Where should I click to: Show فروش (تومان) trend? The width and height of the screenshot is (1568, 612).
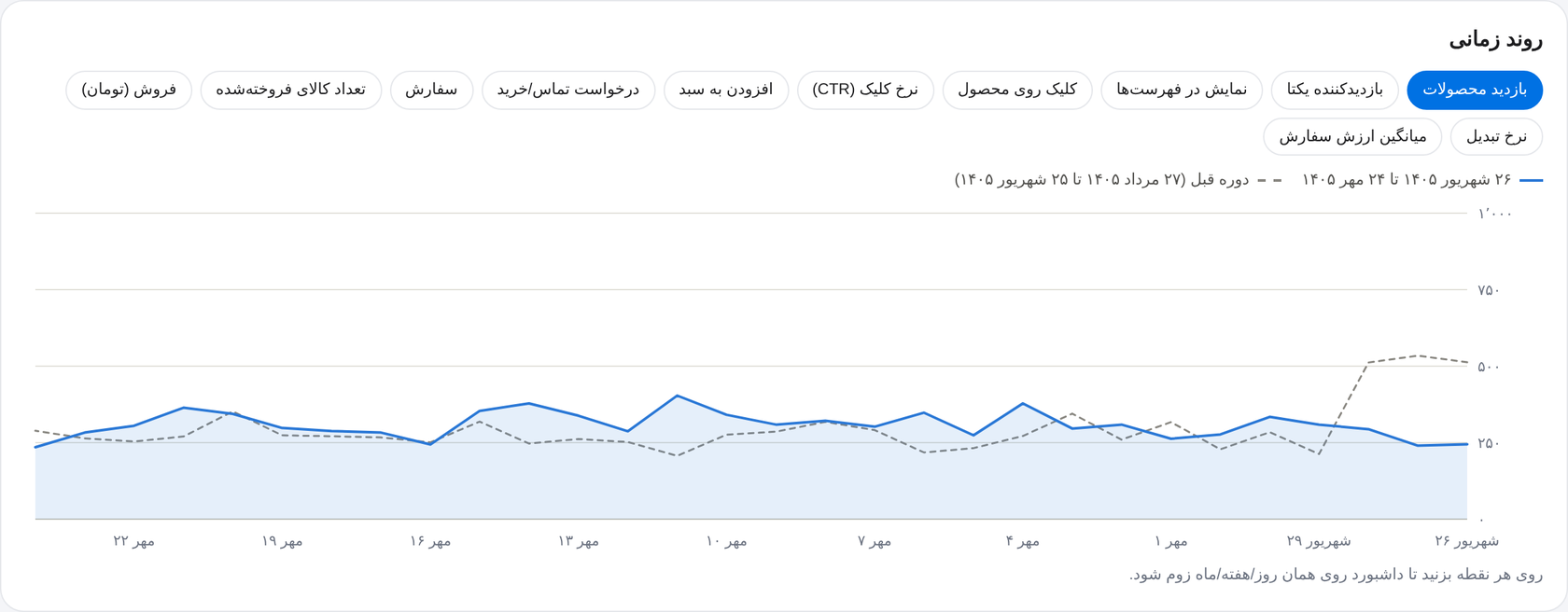pos(129,90)
